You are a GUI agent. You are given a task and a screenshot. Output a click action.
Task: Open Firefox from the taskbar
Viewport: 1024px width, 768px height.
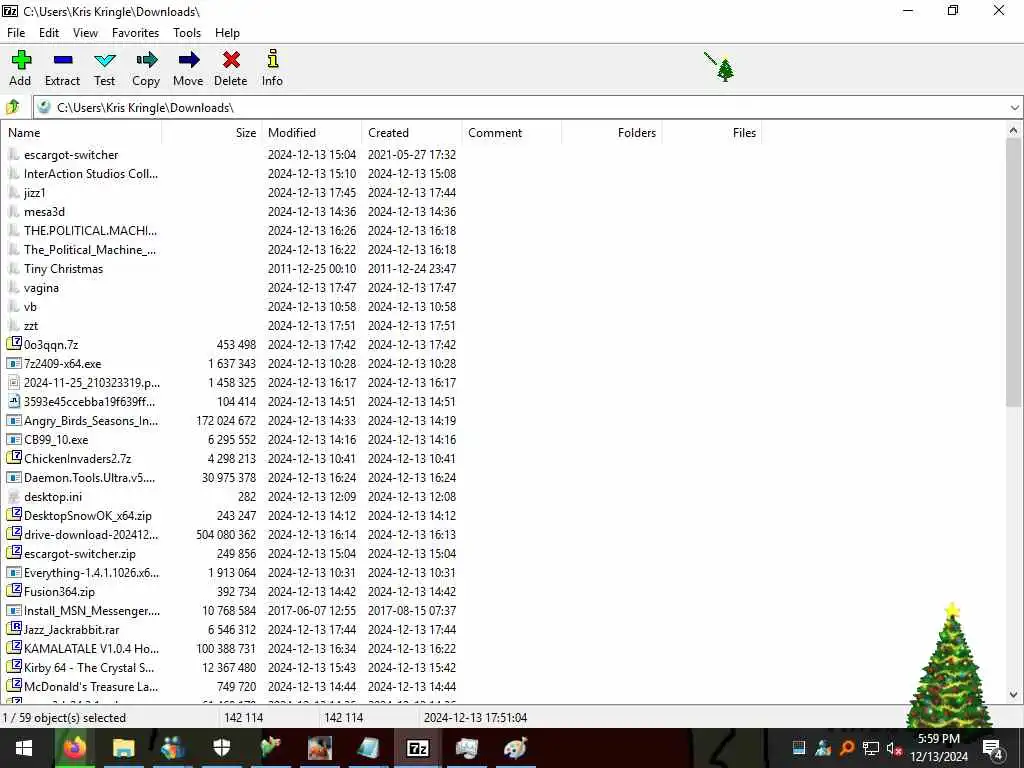pos(74,748)
